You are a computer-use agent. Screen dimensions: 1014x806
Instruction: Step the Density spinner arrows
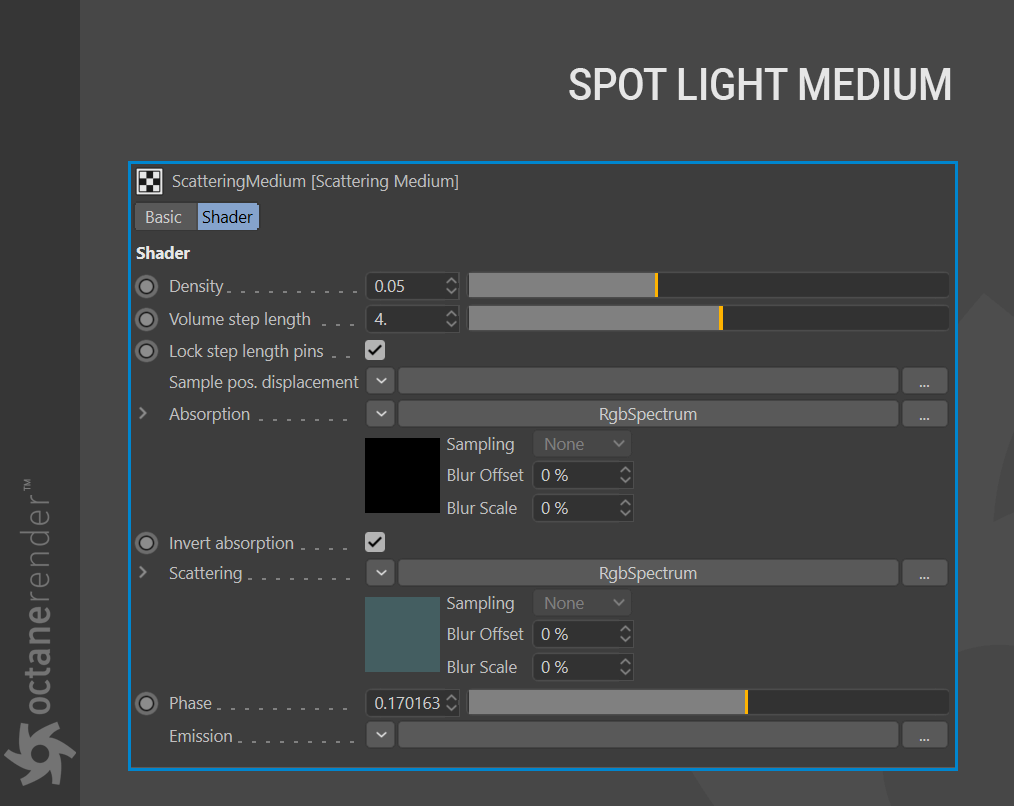[x=451, y=286]
